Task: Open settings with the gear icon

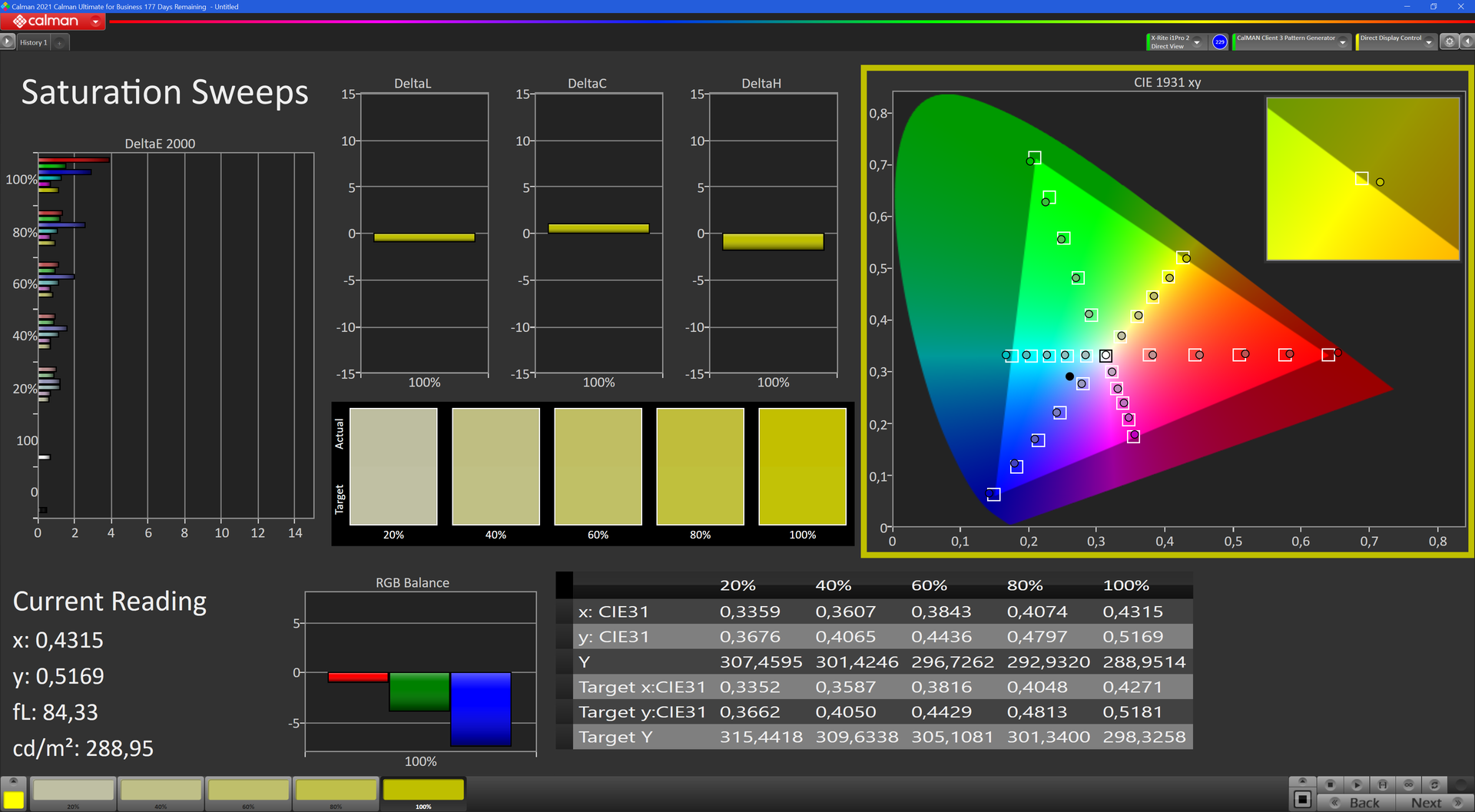Action: click(x=1449, y=42)
